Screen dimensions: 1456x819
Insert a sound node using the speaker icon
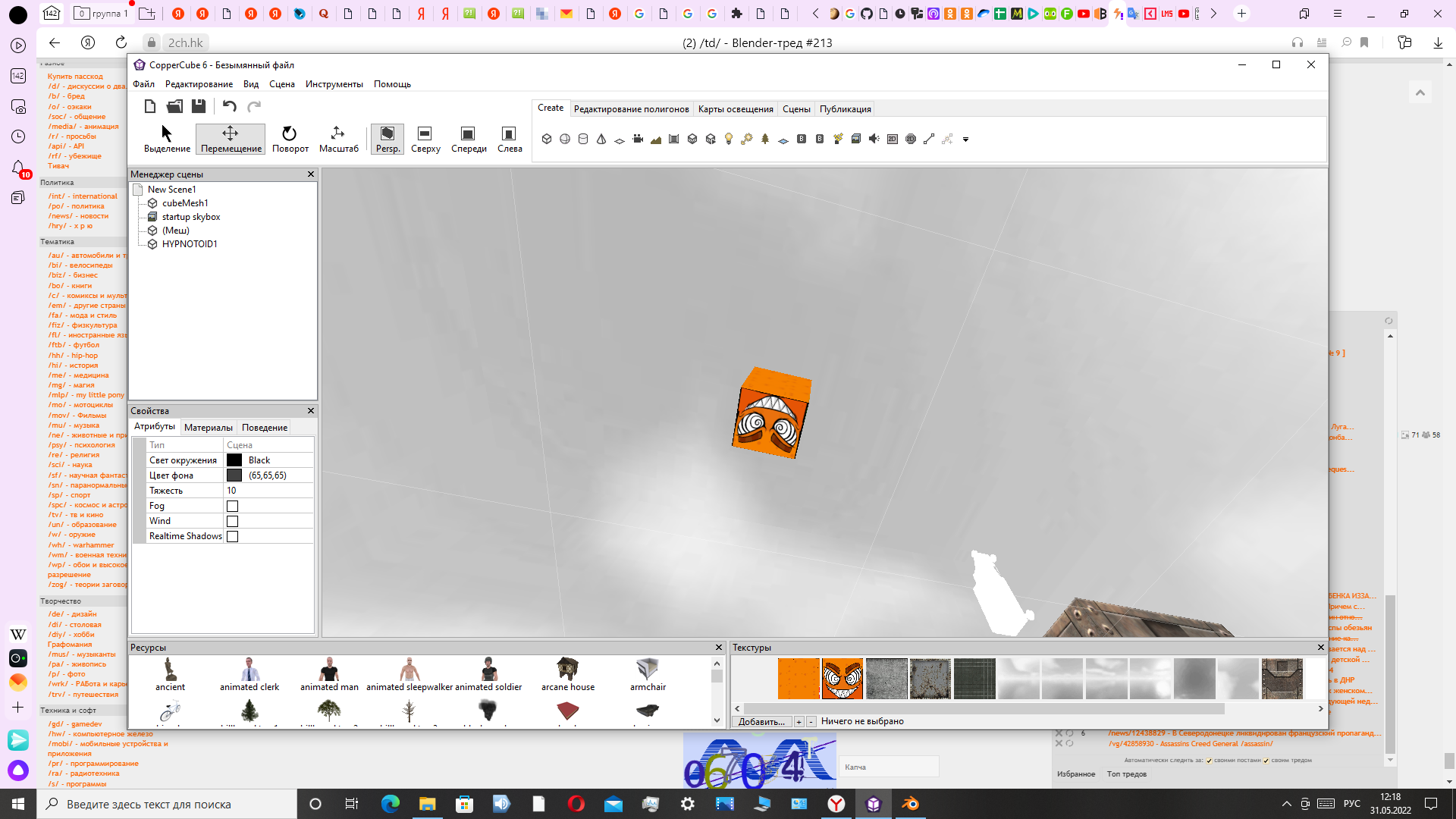click(x=874, y=139)
